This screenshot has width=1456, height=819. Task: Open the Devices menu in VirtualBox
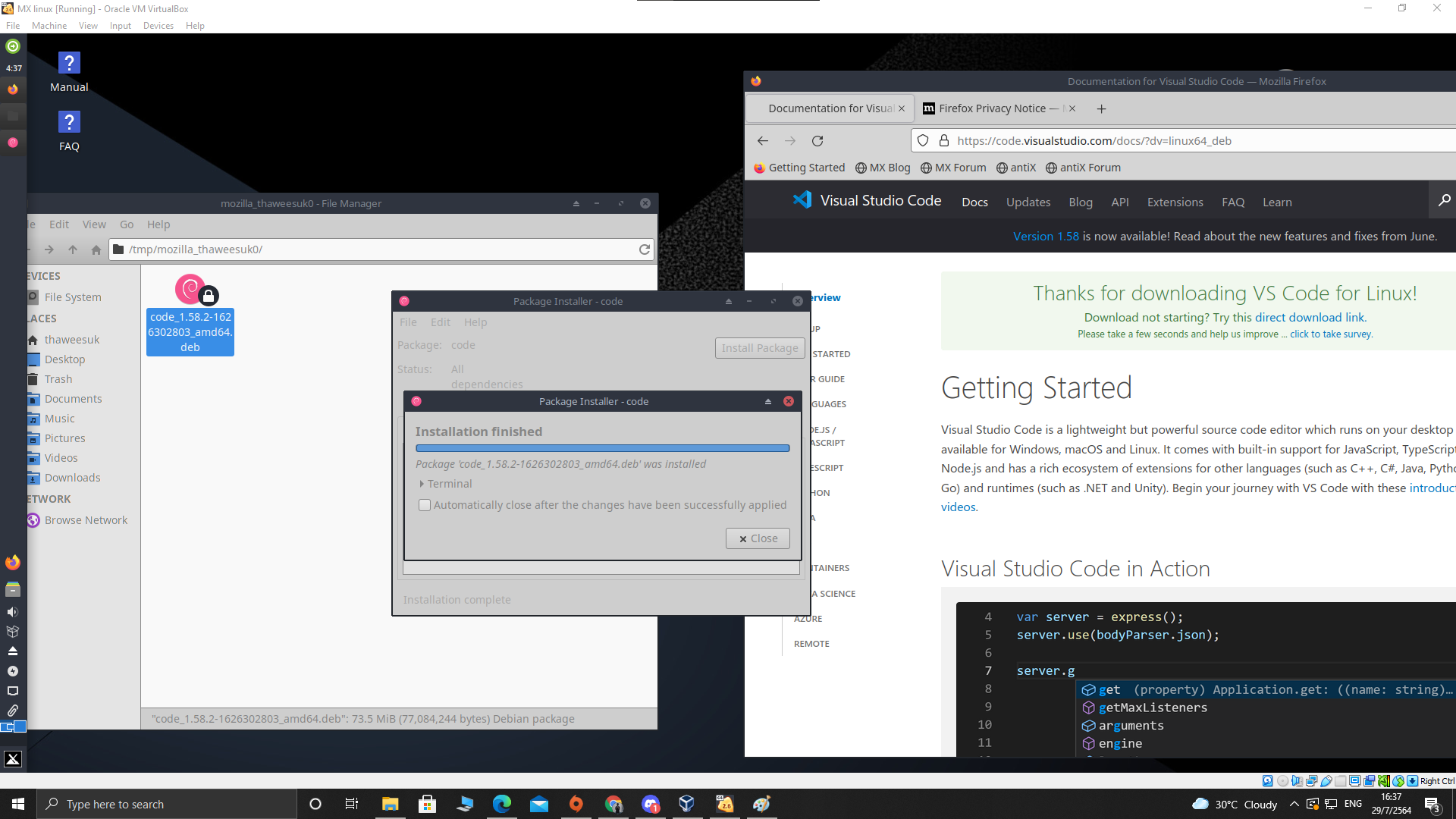coord(158,25)
